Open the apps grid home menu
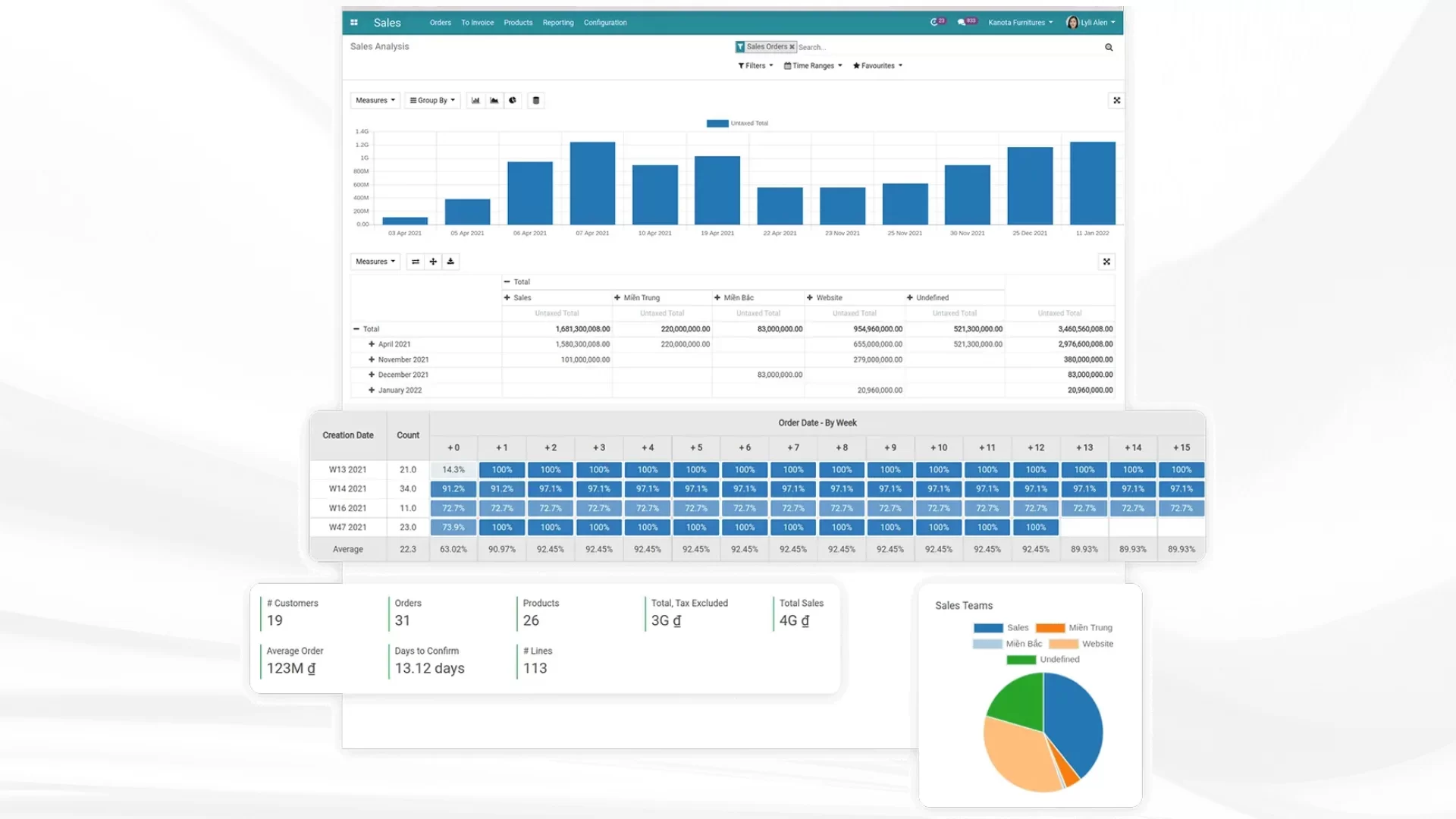Screen dimensions: 1456x819 pos(354,23)
